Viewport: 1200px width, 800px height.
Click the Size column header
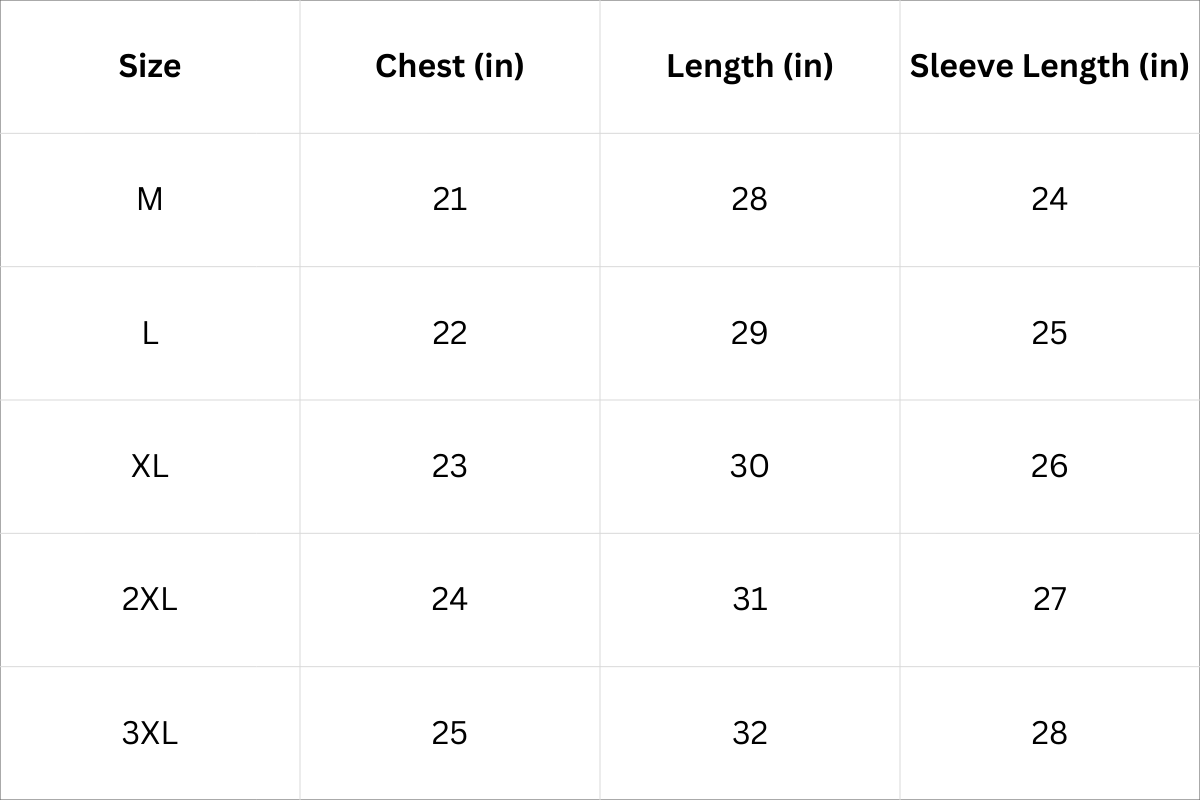150,66
